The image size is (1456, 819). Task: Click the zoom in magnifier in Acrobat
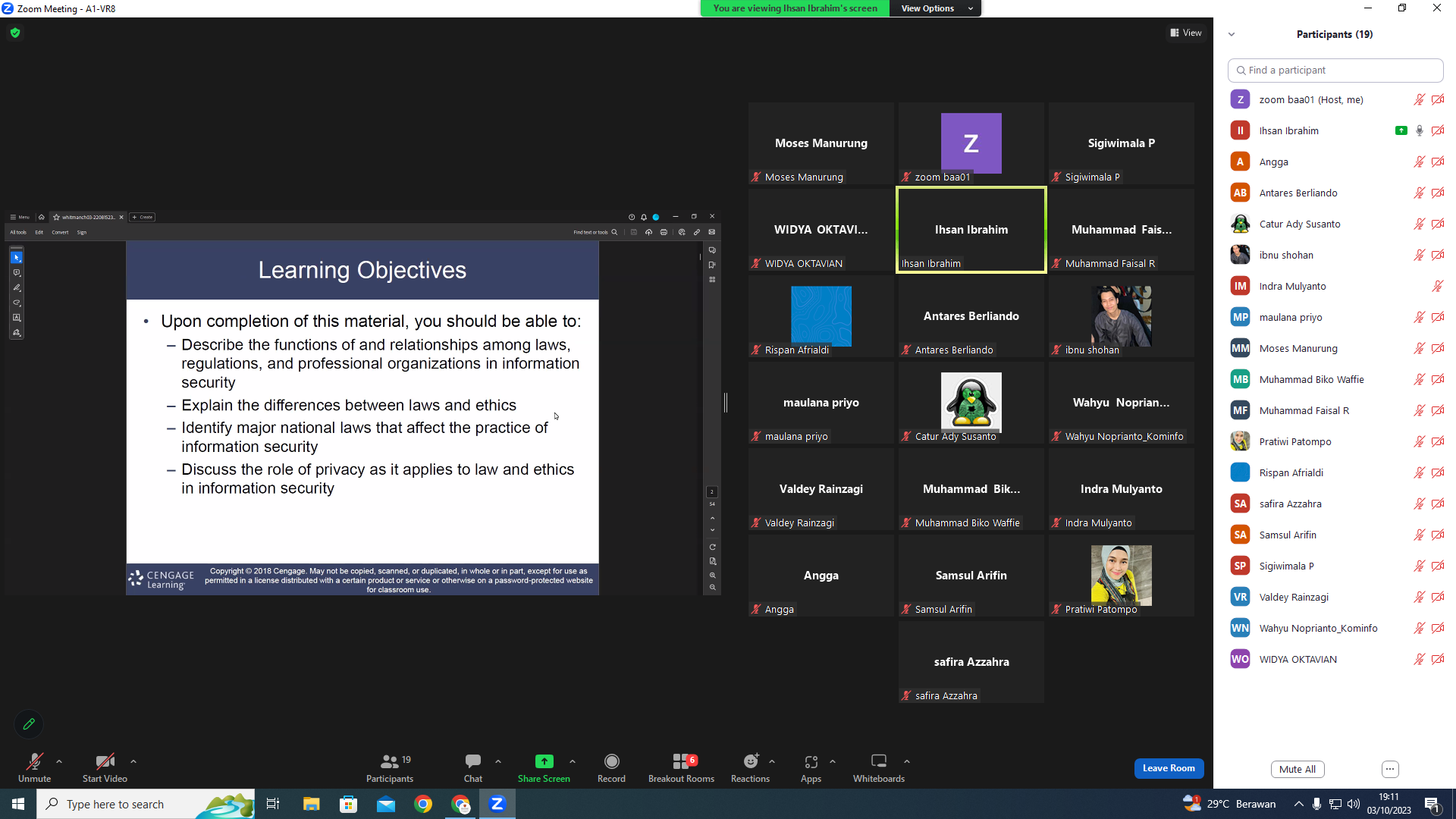tap(713, 575)
